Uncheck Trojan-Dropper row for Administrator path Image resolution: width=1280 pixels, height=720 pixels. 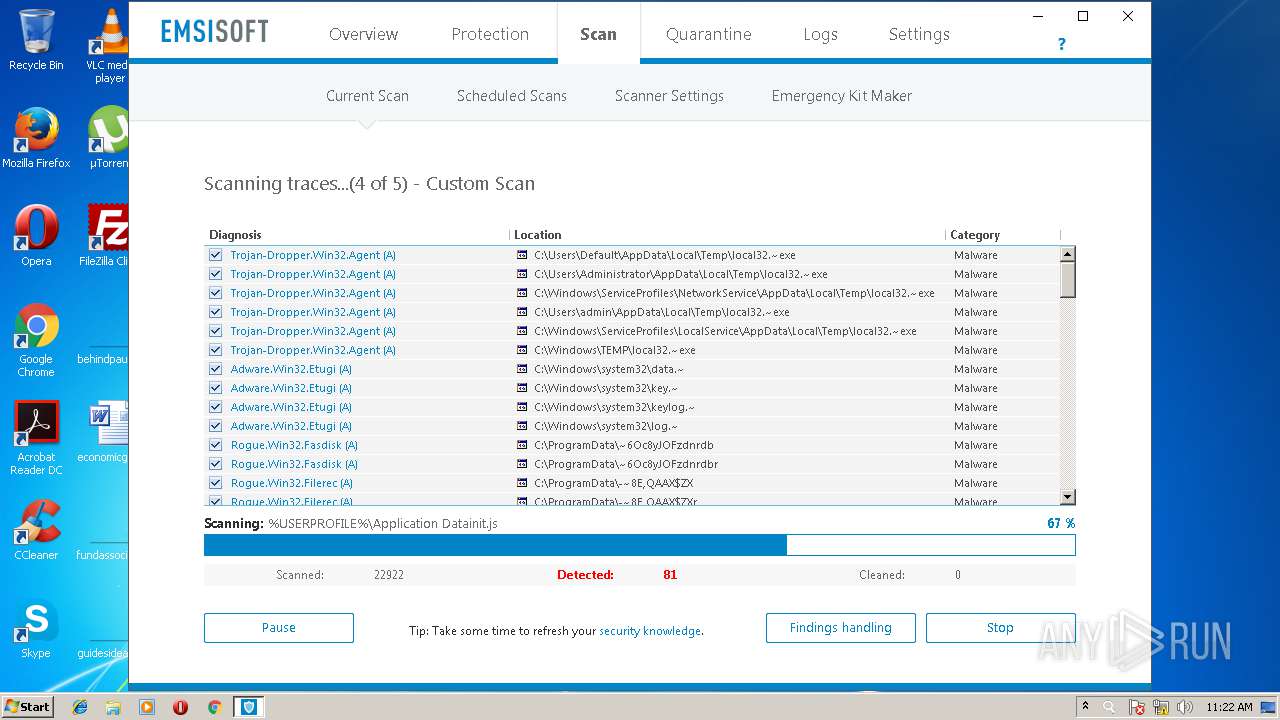215,274
